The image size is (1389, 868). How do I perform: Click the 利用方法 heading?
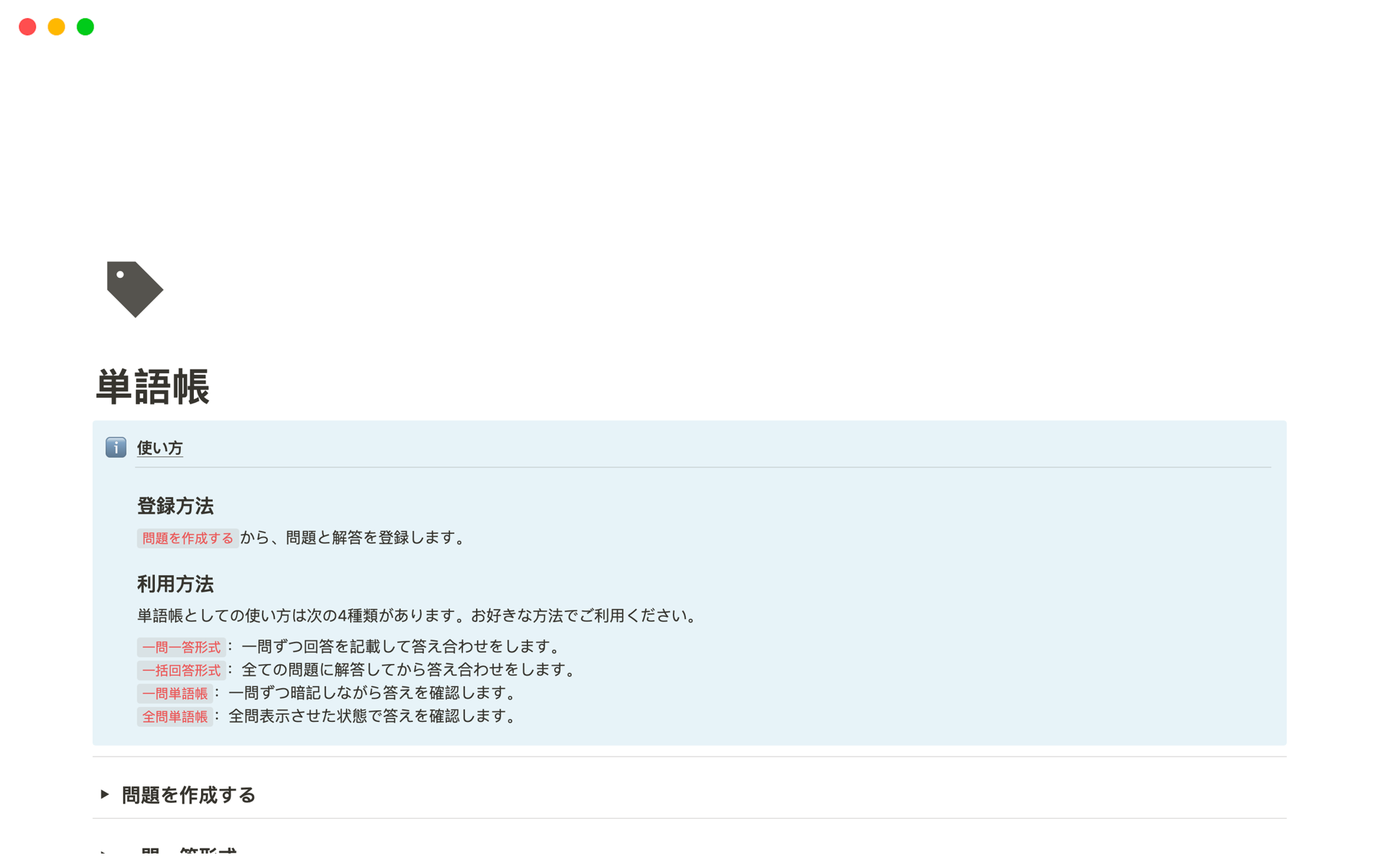[175, 584]
